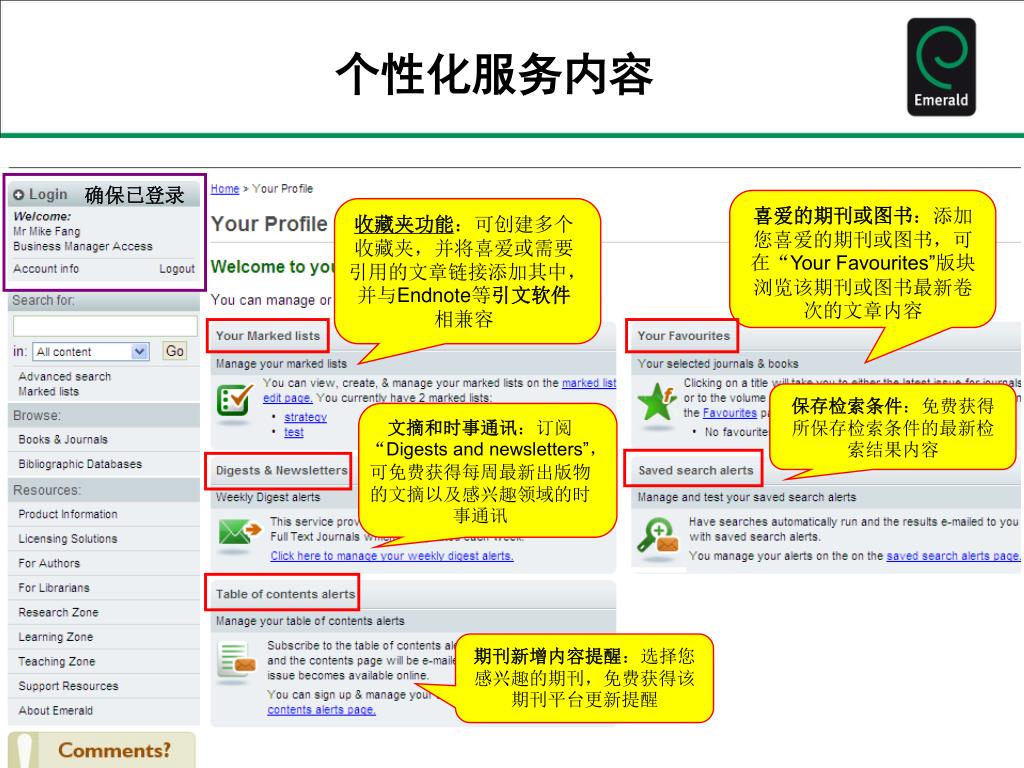Click the Comments? banner
Viewport: 1024px width, 768px height.
click(x=102, y=750)
